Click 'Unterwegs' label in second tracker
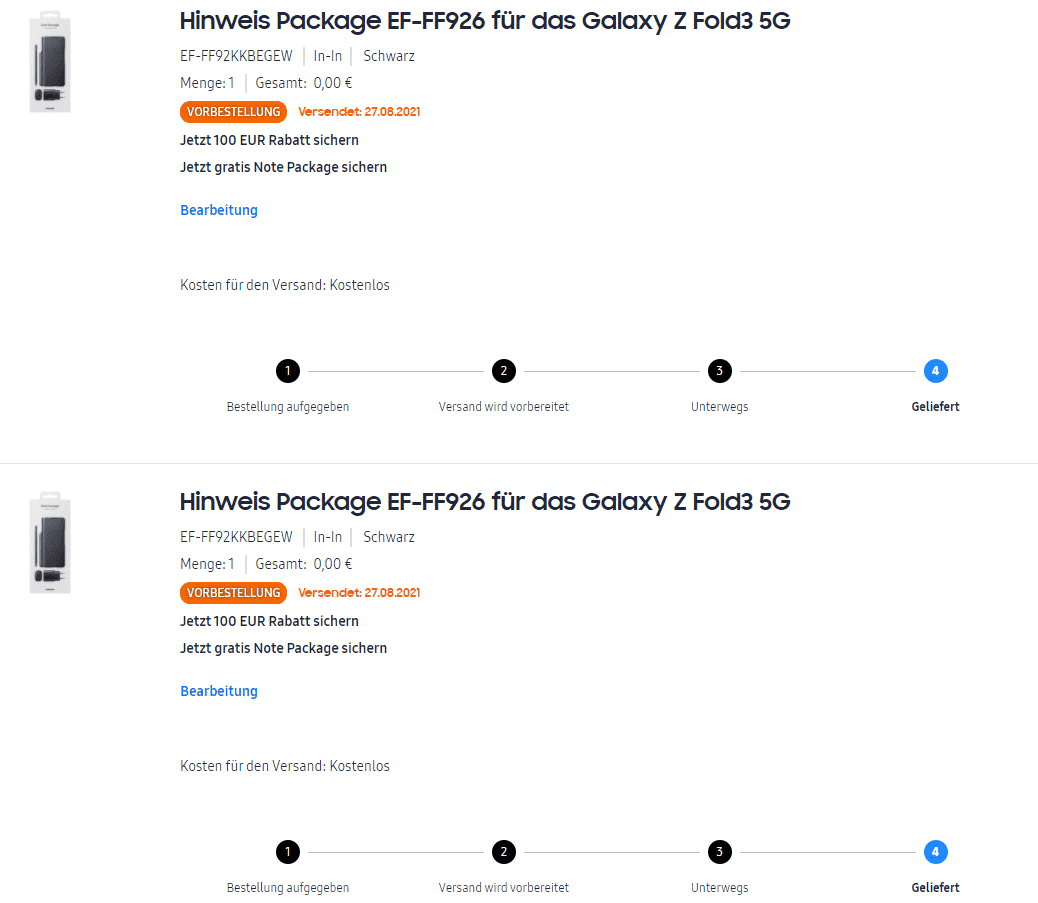 [720, 888]
